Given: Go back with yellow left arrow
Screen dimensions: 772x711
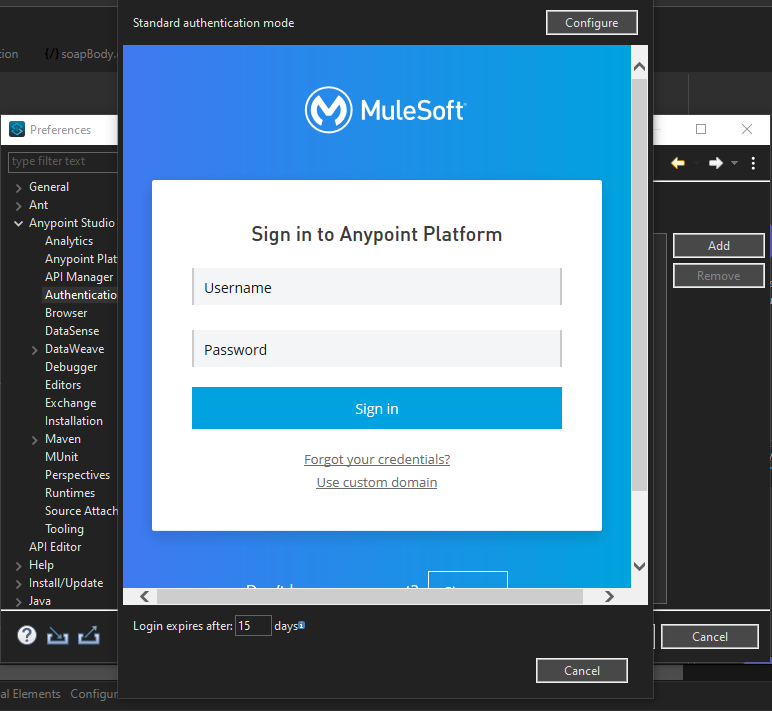Looking at the screenshot, I should [678, 163].
